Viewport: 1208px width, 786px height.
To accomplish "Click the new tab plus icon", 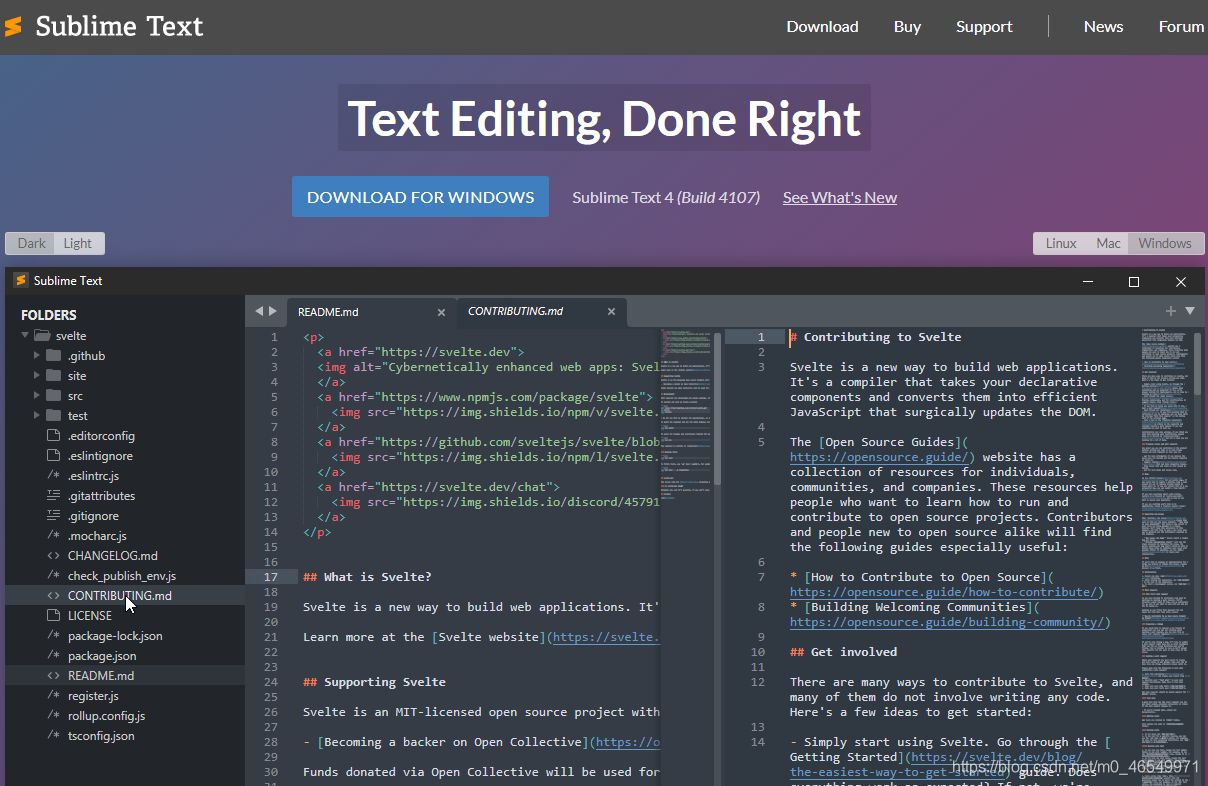I will point(1170,311).
